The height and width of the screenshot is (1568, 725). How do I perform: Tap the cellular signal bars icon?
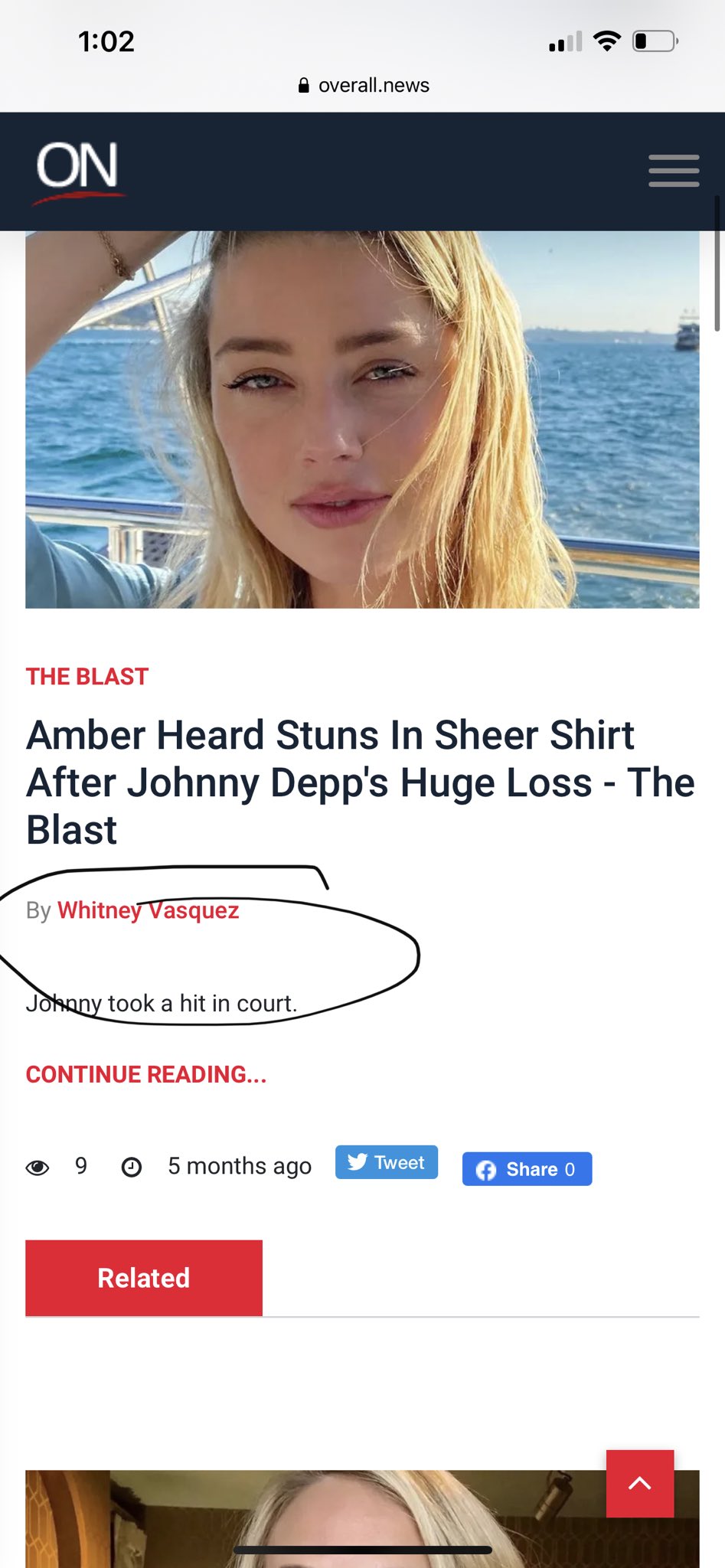click(x=566, y=41)
